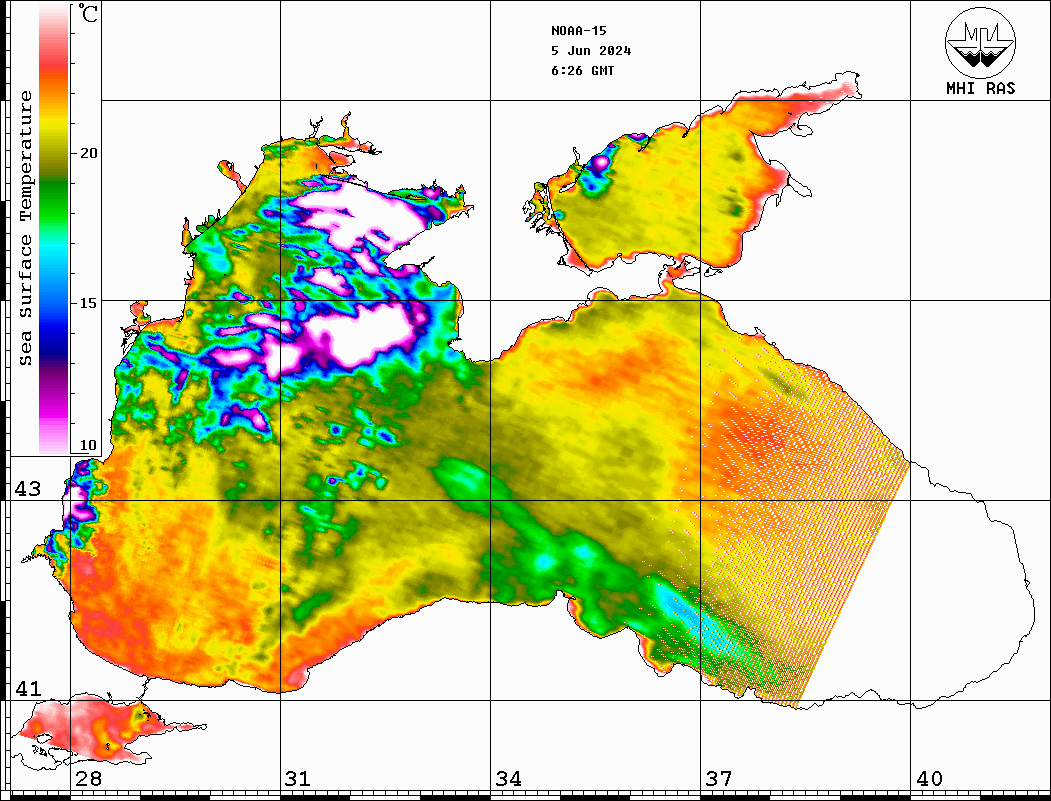Click the '10' tick label on legend
This screenshot has height=801, width=1051.
(88, 445)
